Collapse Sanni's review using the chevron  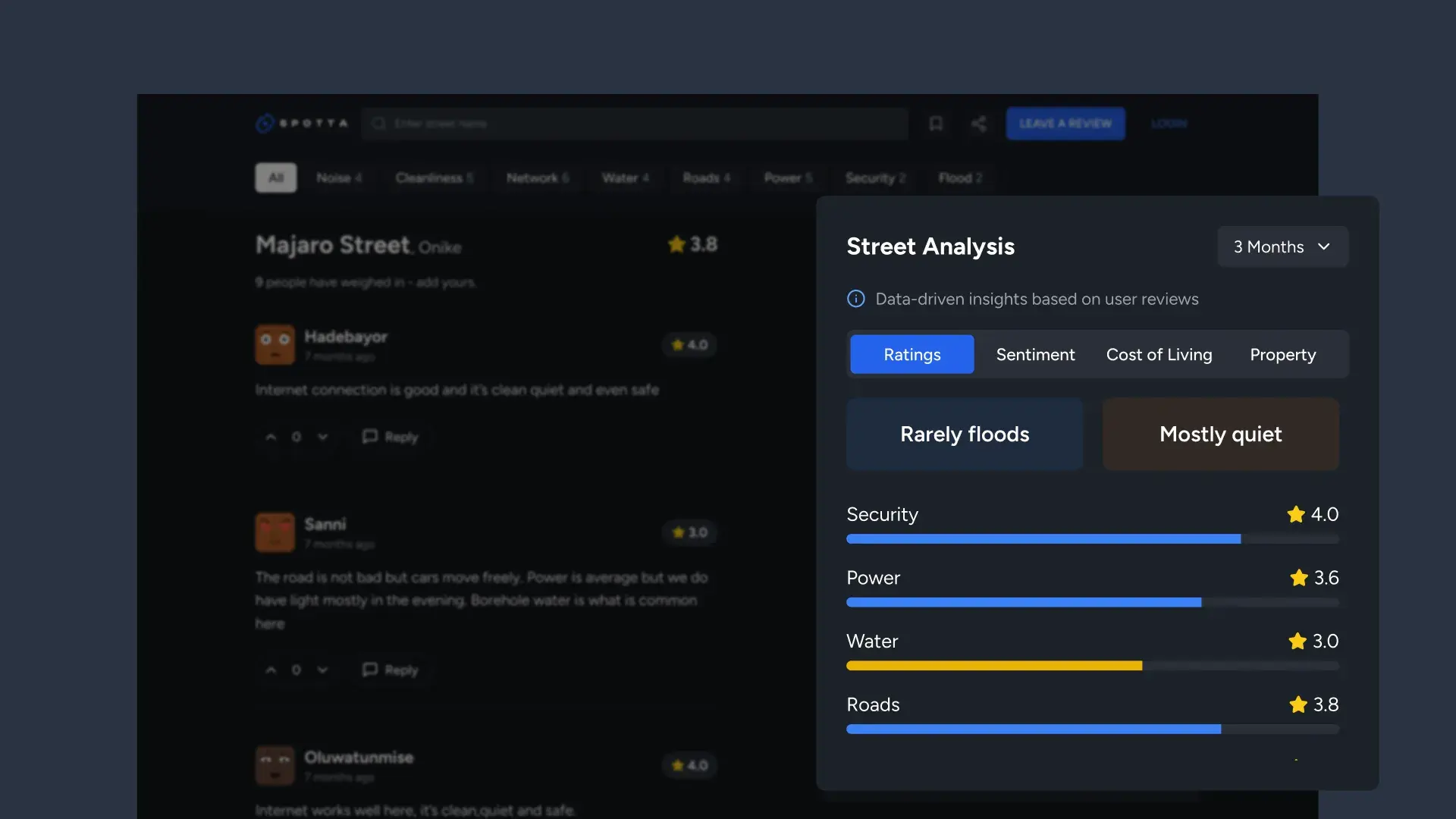pyautogui.click(x=322, y=670)
